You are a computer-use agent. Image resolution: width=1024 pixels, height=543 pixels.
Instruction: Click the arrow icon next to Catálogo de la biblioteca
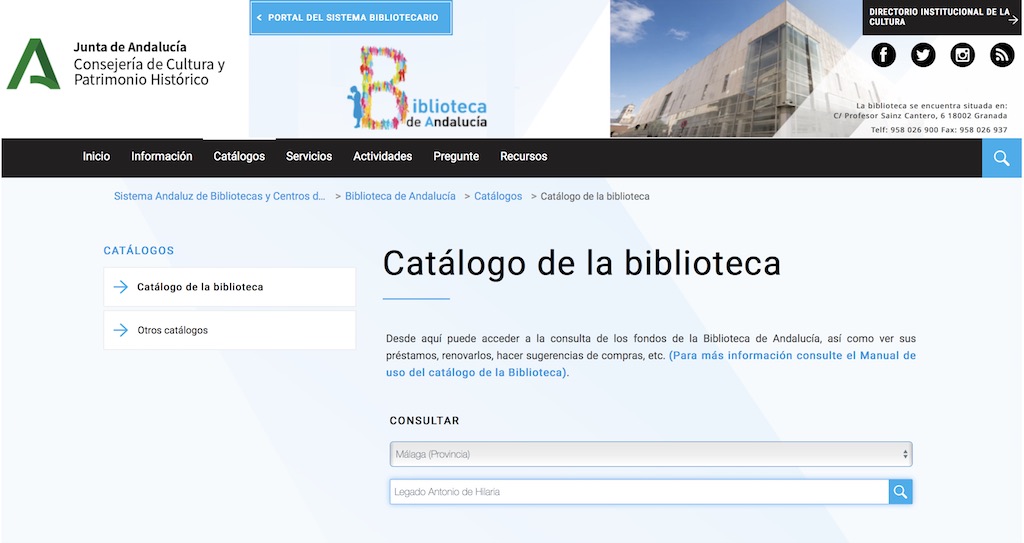coord(120,287)
